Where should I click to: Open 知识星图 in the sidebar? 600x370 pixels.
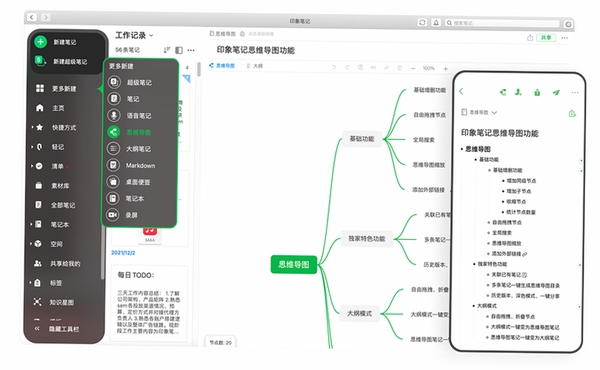(54, 302)
